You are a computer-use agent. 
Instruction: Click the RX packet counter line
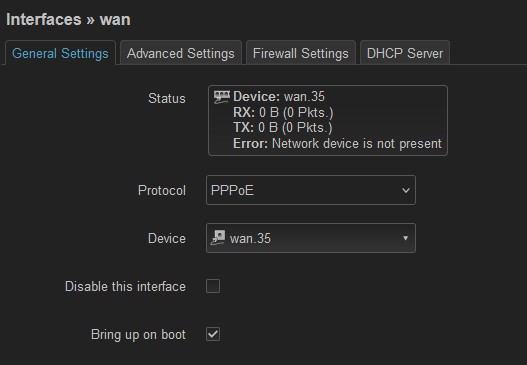point(283,113)
